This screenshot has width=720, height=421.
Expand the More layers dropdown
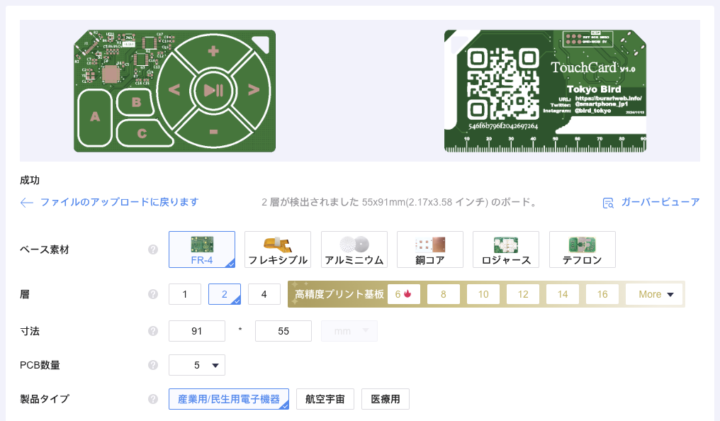pos(654,294)
